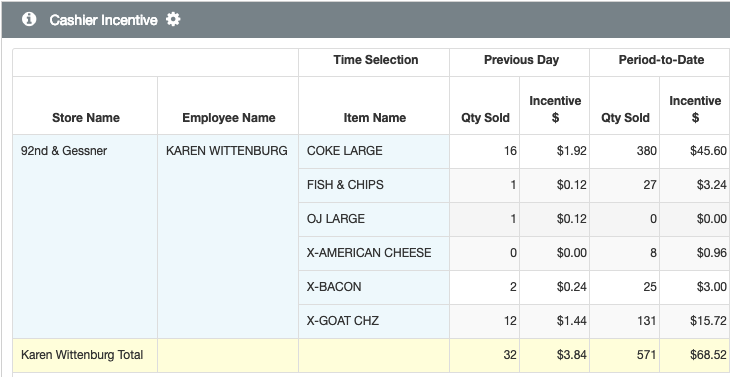Click the Time Selection header cell
The height and width of the screenshot is (377, 730).
376,60
